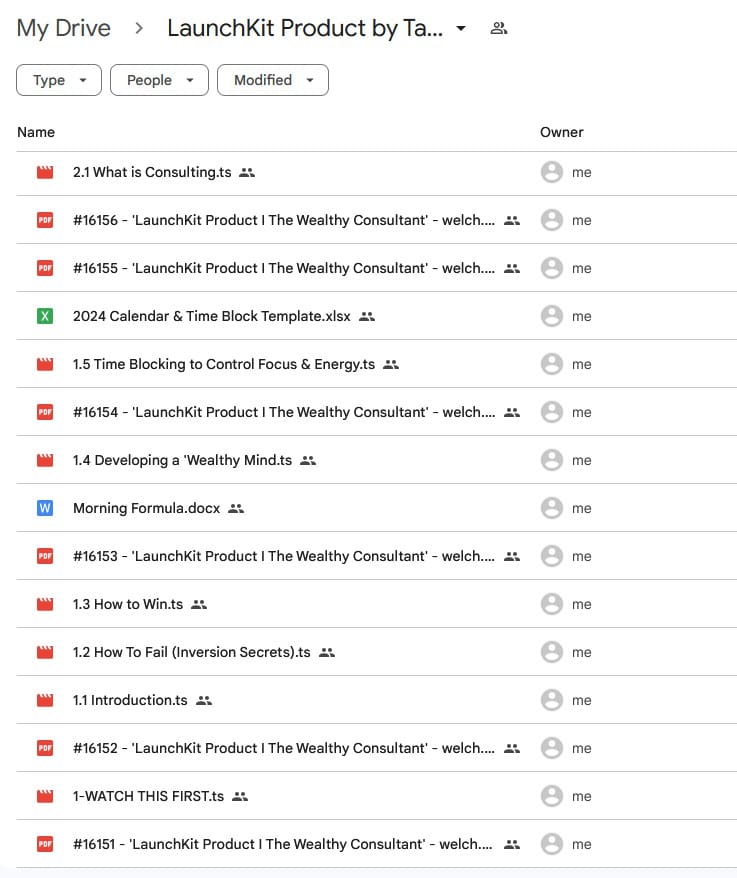Open the Modified filter dropdown
Screen dimensions: 737x878
pos(272,80)
